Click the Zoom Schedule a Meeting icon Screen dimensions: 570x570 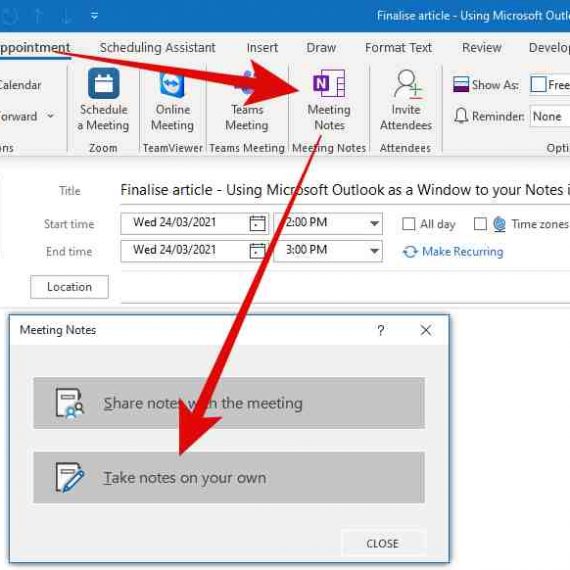(x=104, y=83)
